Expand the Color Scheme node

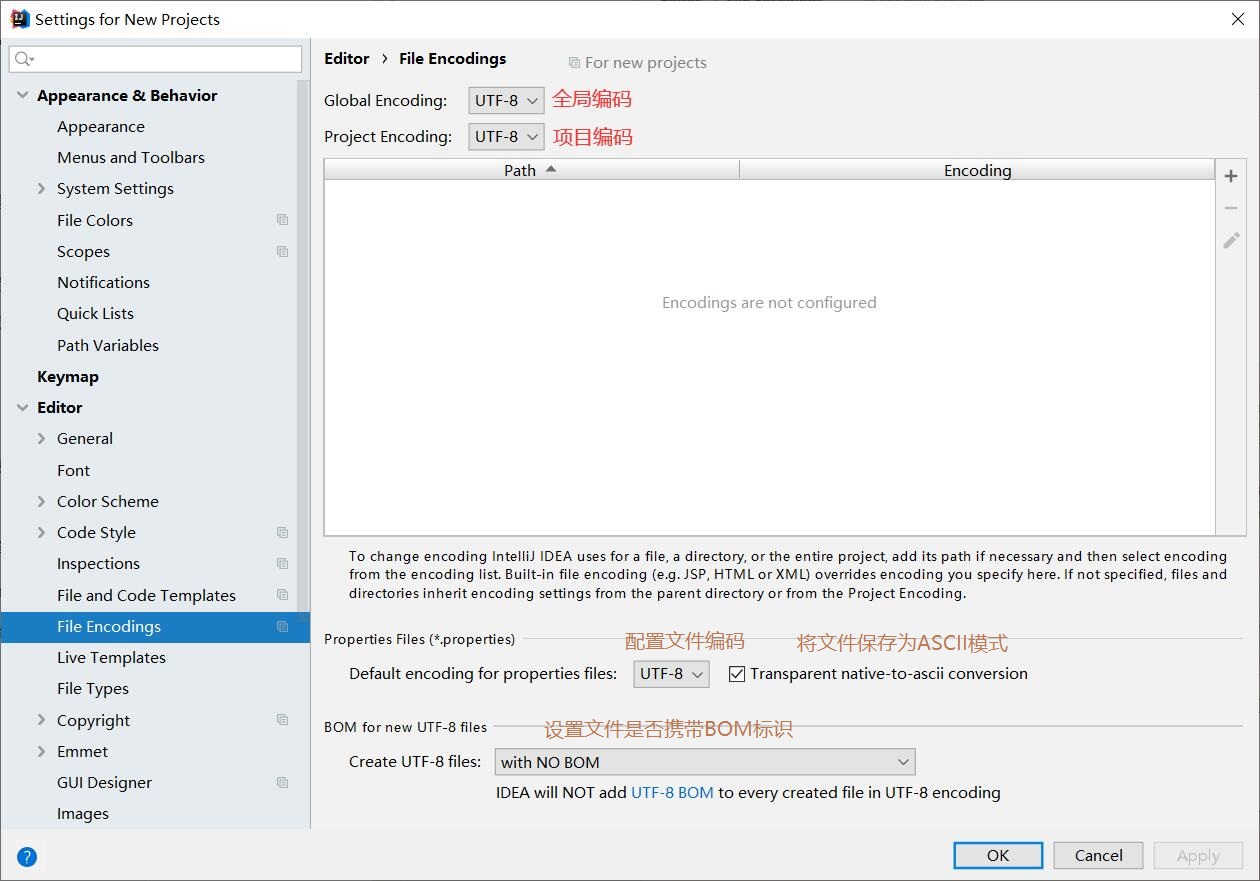point(41,501)
